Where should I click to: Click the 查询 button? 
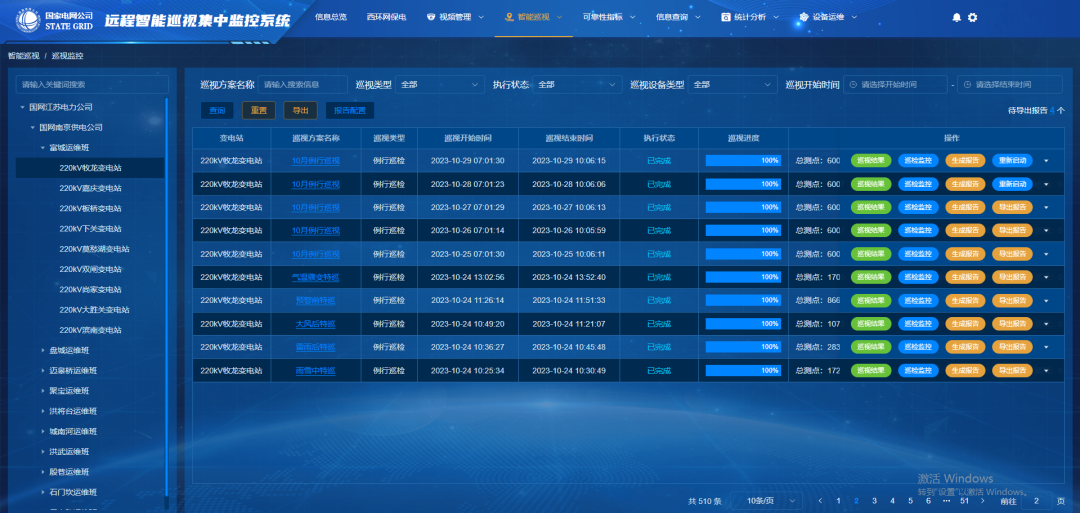coord(216,110)
